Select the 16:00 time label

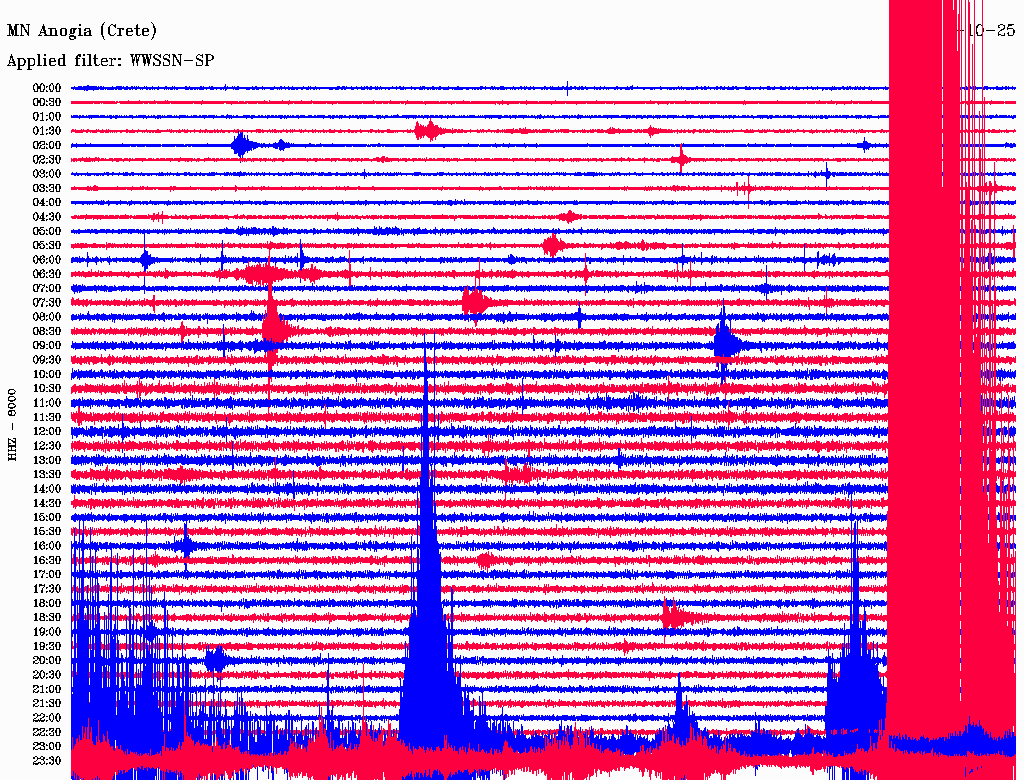pyautogui.click(x=47, y=546)
